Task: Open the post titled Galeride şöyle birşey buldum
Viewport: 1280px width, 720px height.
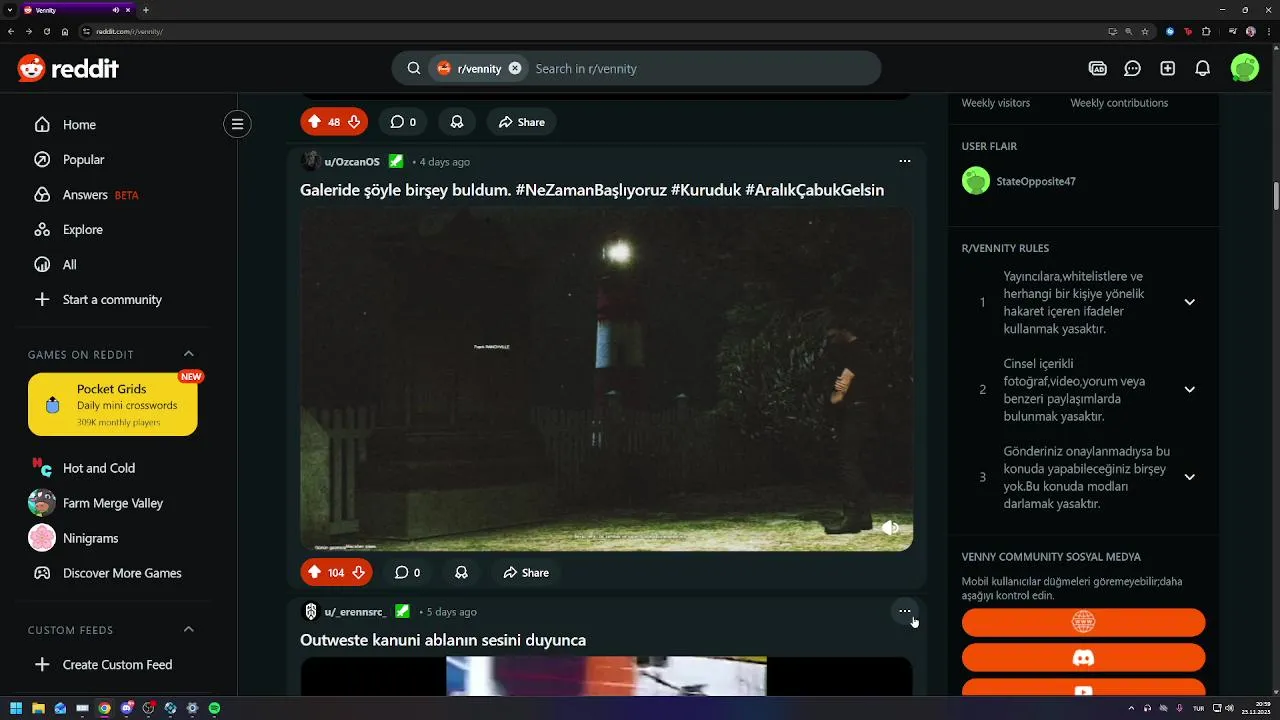Action: (x=592, y=190)
